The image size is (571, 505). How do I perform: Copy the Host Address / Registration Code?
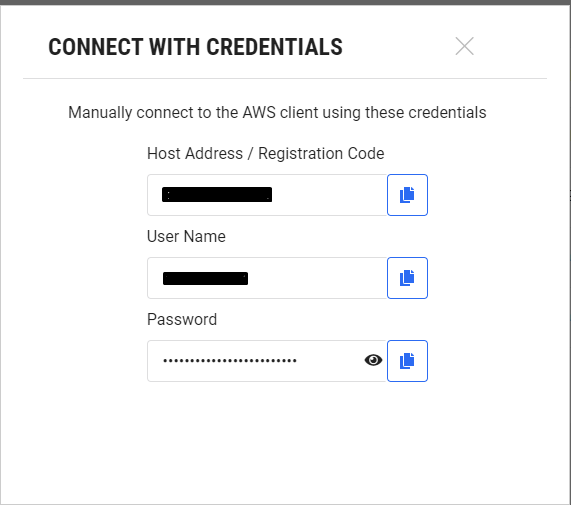(x=407, y=195)
